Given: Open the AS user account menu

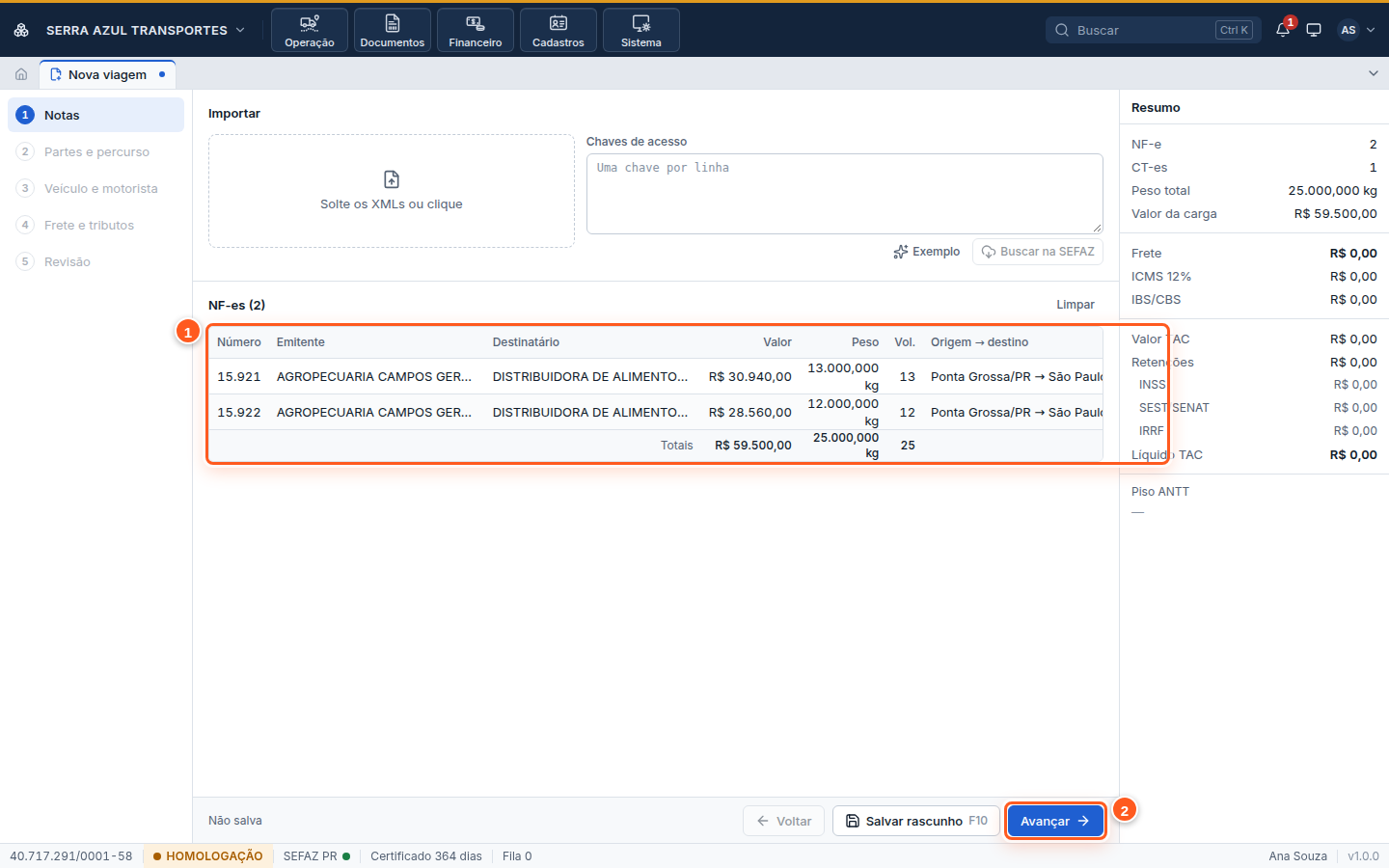Looking at the screenshot, I should [1356, 30].
